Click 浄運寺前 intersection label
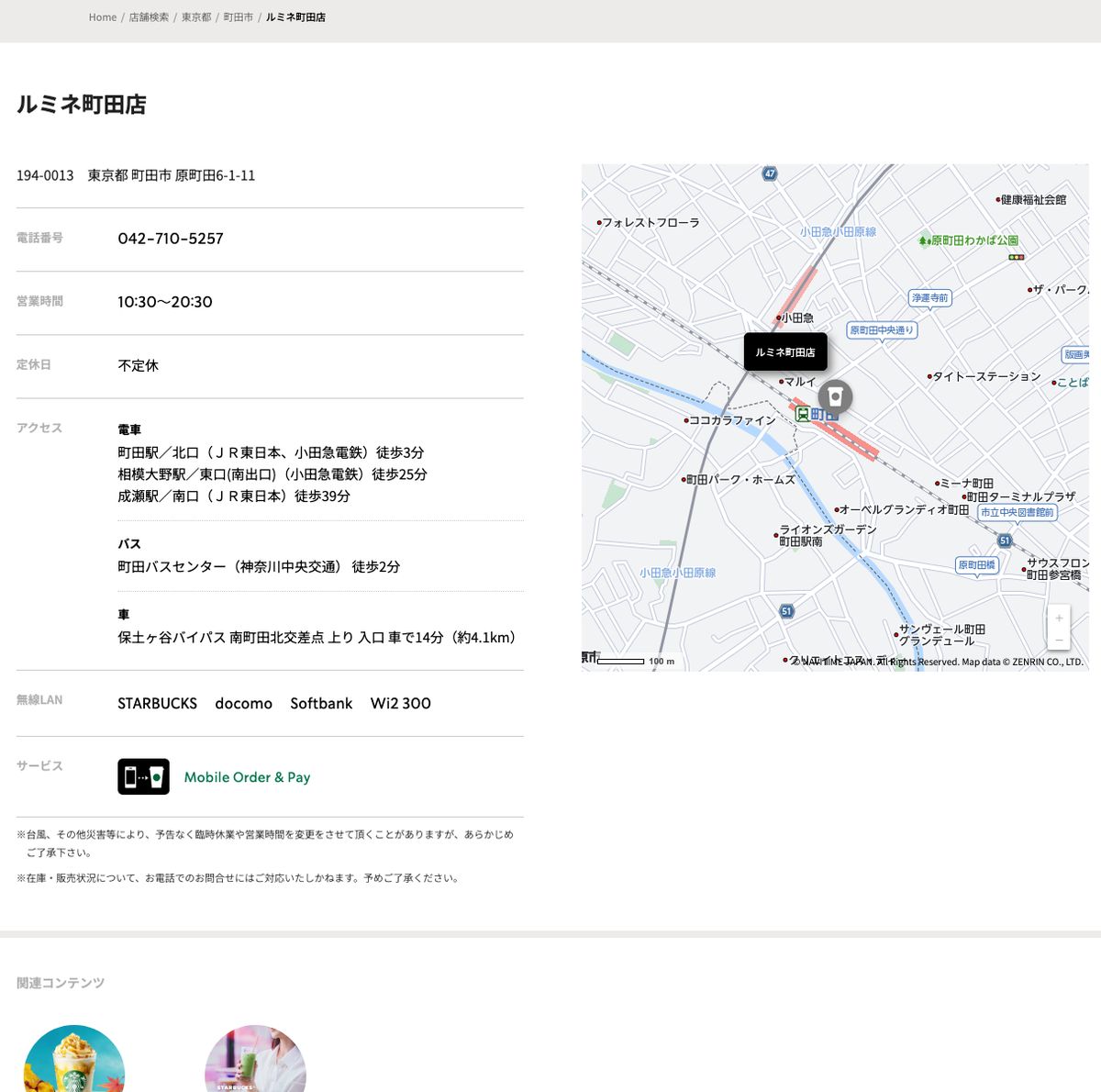 pos(930,298)
